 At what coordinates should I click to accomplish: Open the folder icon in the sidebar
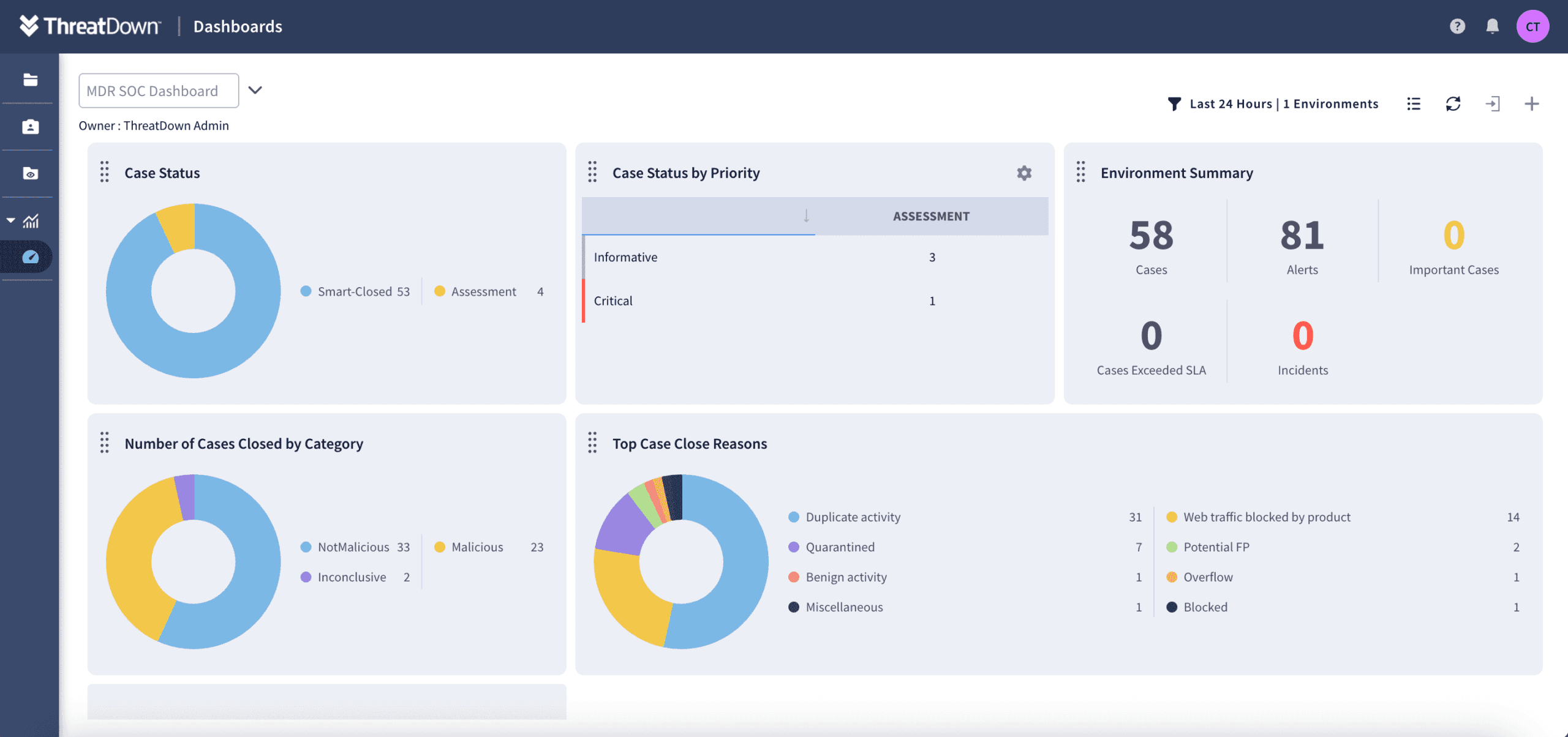[x=30, y=80]
